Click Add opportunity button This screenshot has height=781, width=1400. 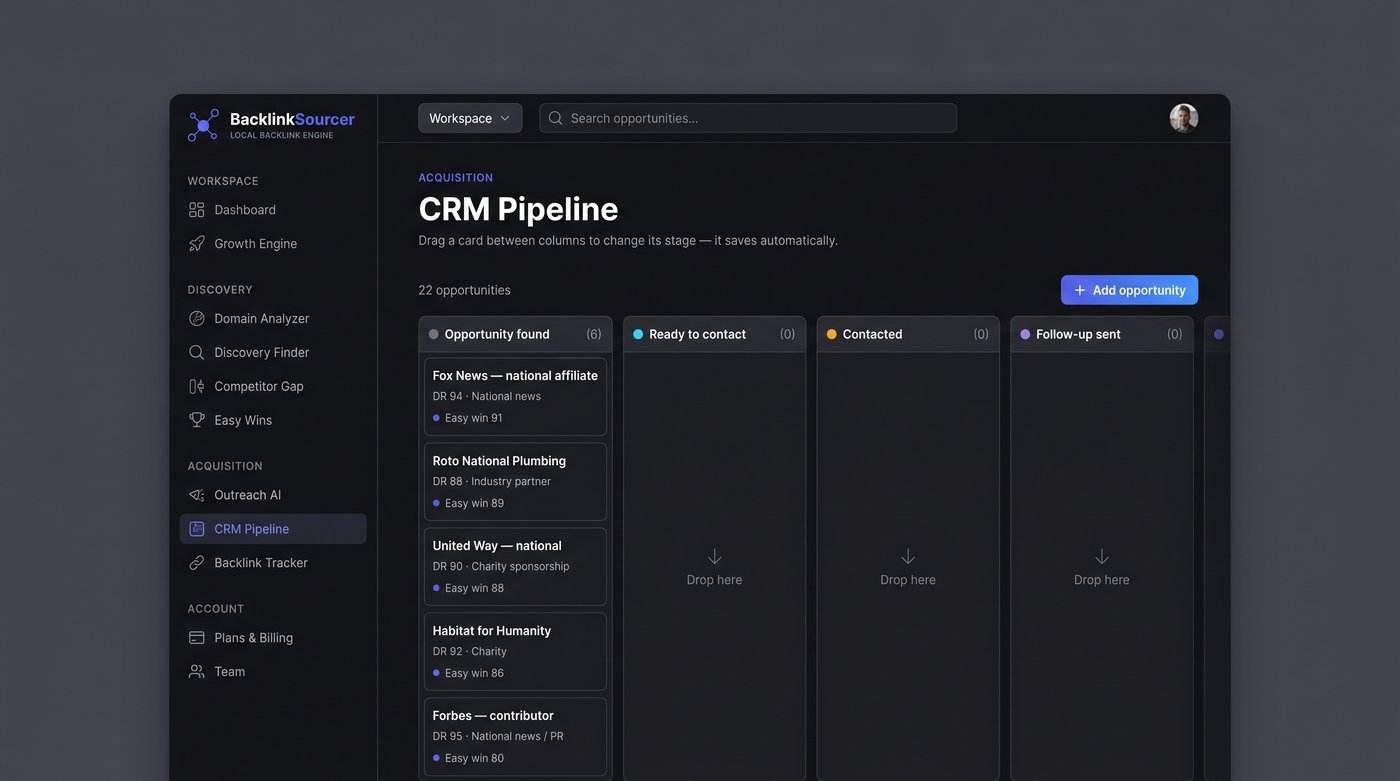tap(1129, 291)
